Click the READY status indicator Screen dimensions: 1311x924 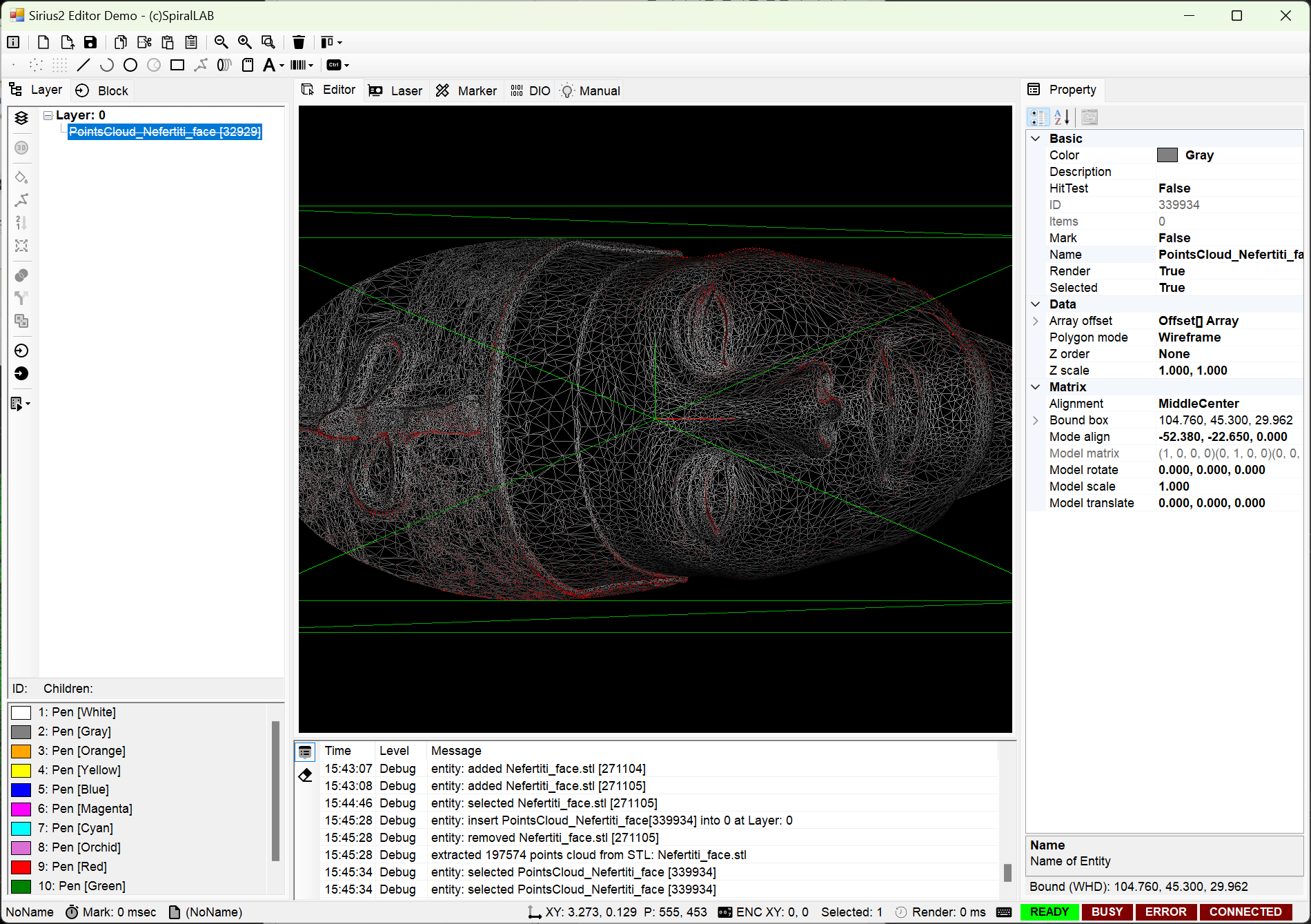point(1049,912)
